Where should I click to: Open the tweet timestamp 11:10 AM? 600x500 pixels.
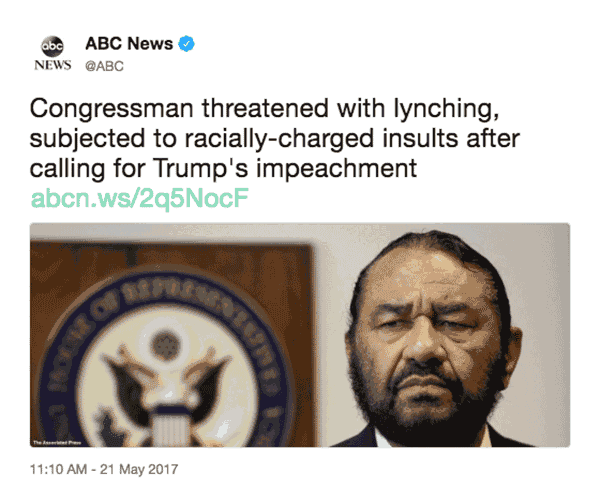(x=59, y=469)
